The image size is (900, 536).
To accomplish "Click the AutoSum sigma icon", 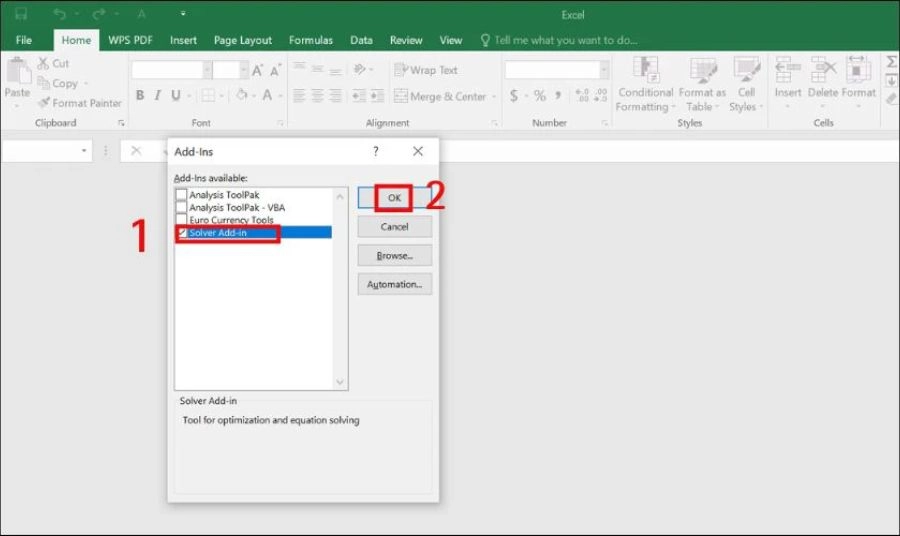I will click(891, 61).
